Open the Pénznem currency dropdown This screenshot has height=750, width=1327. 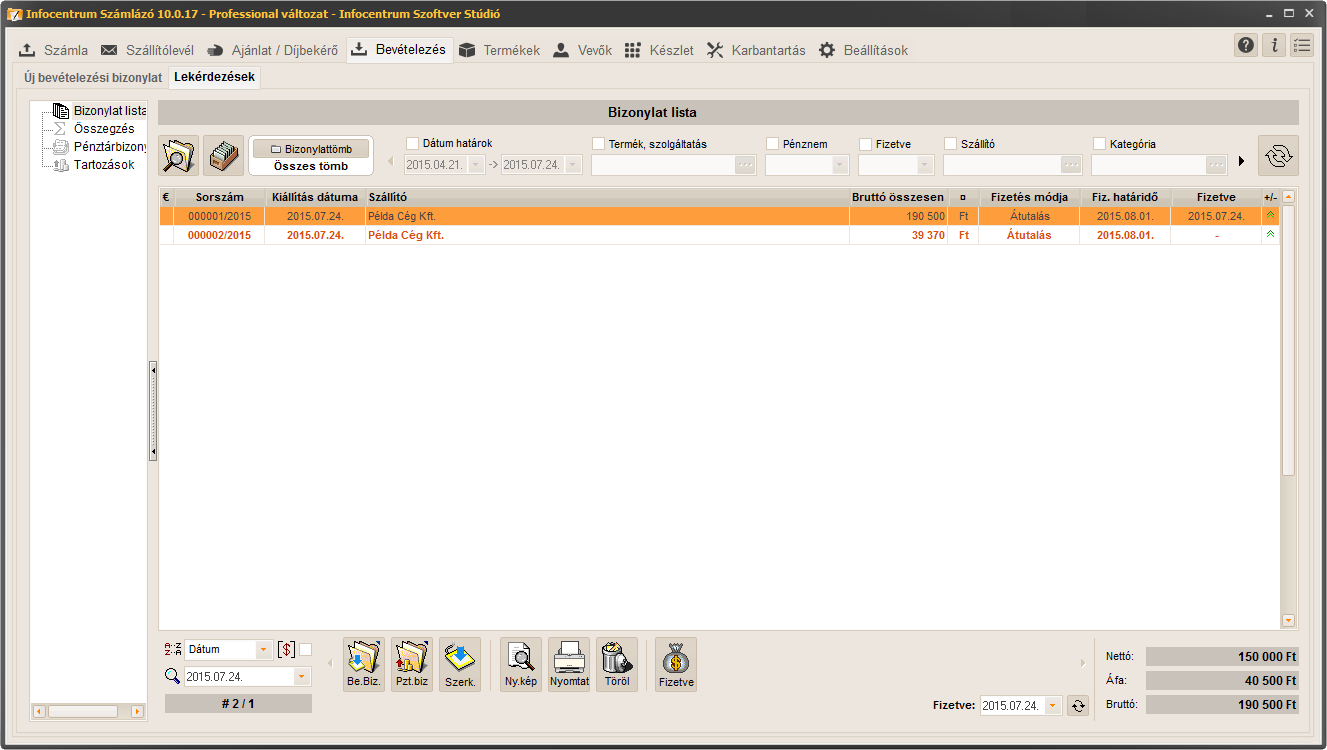(x=840, y=165)
